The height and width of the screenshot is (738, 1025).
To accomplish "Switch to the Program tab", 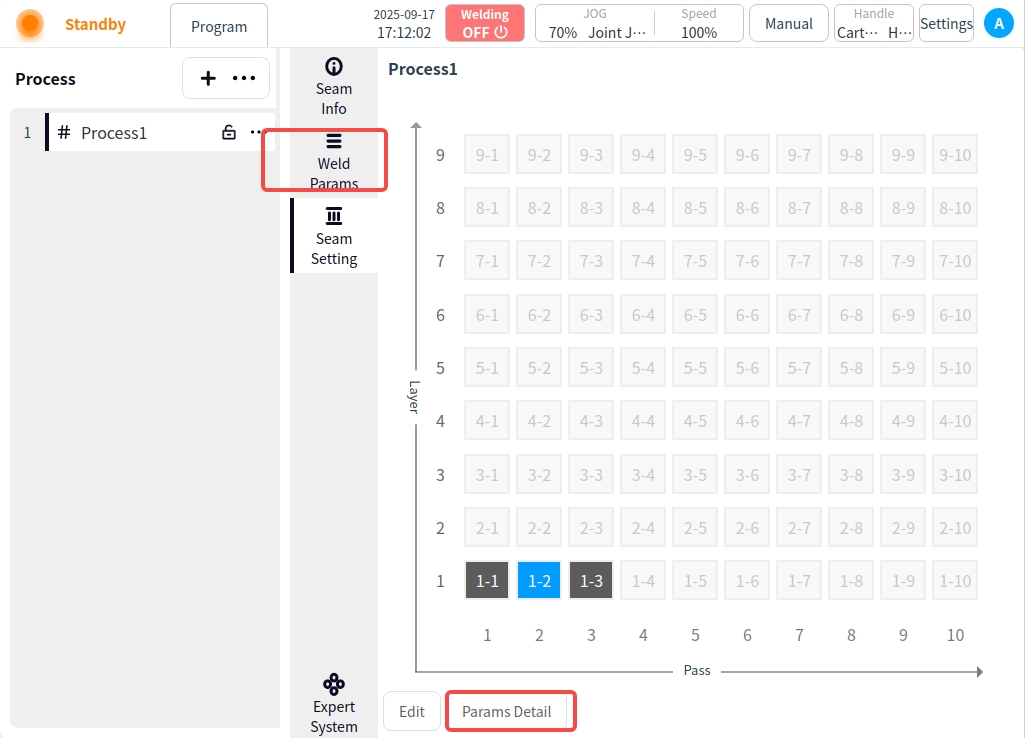I will coord(219,27).
